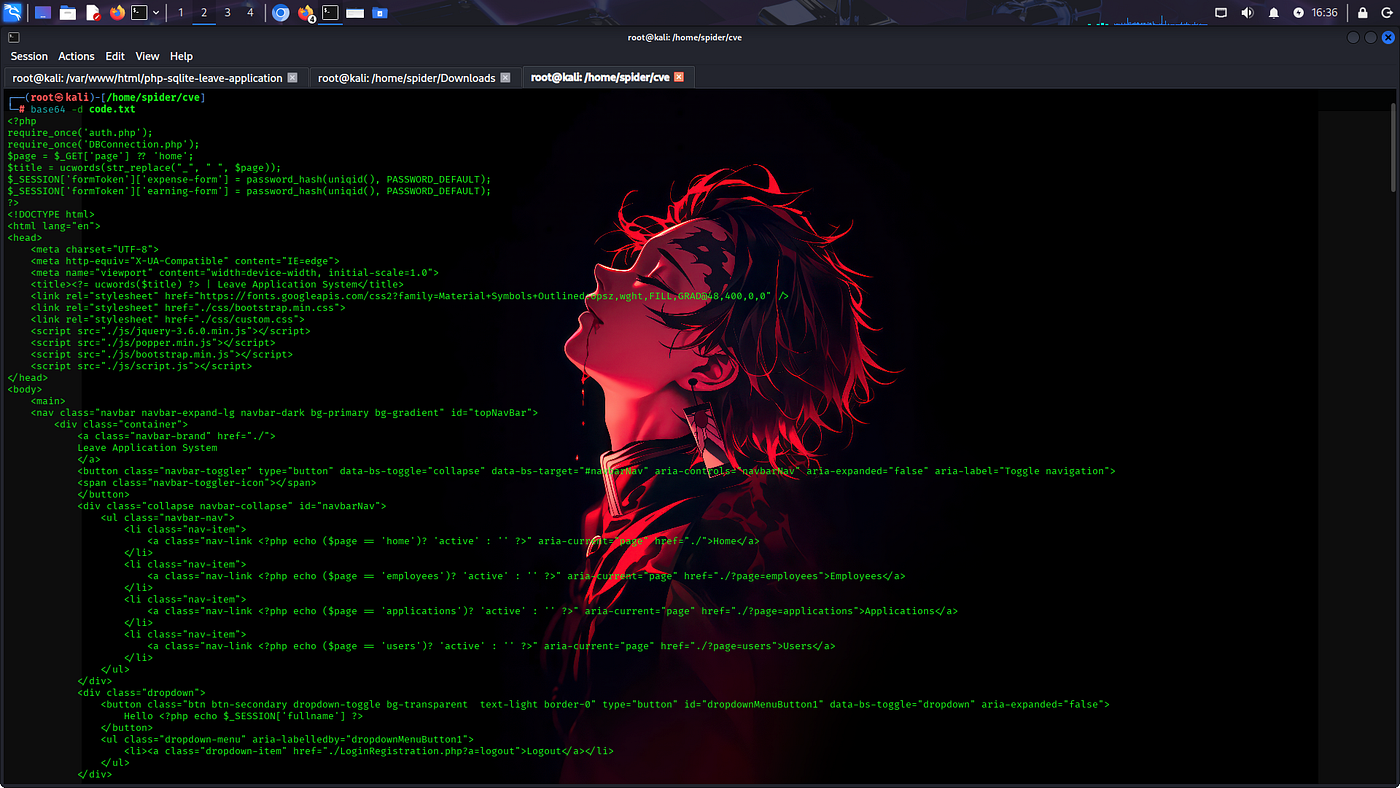Expand the terminal launcher dropdown arrow
1400x788 pixels.
(x=156, y=13)
